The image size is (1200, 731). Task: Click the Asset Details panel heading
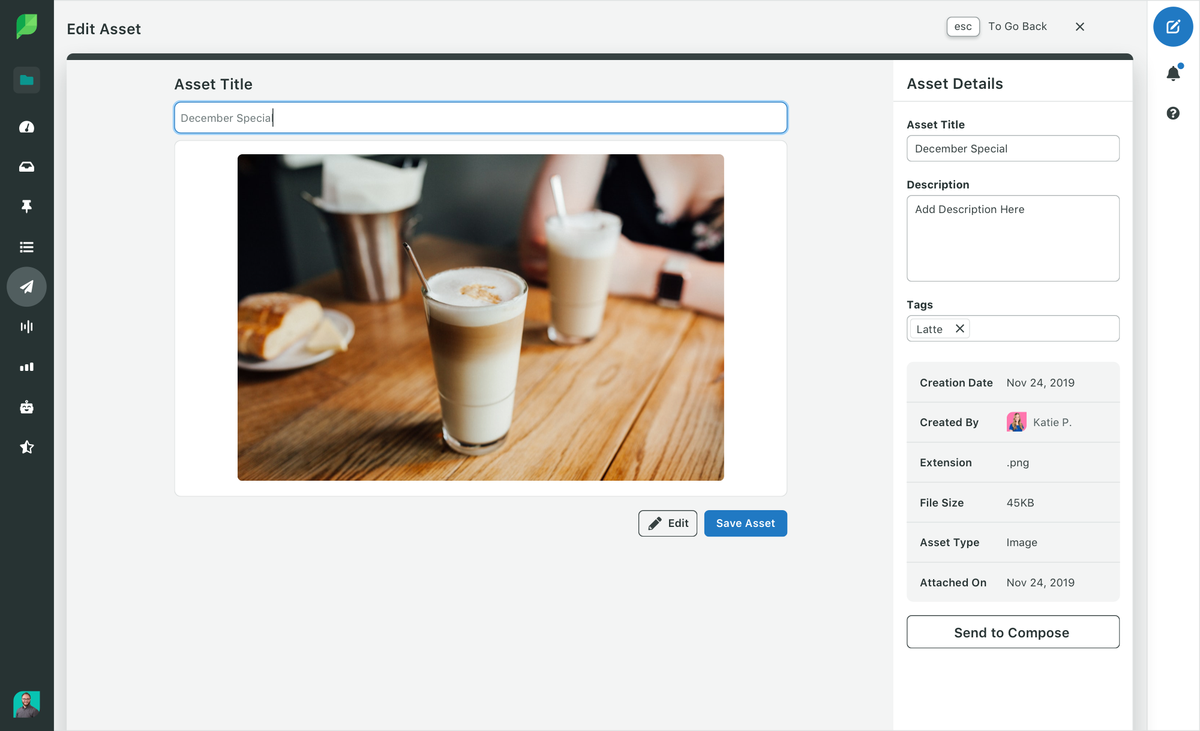(x=955, y=84)
